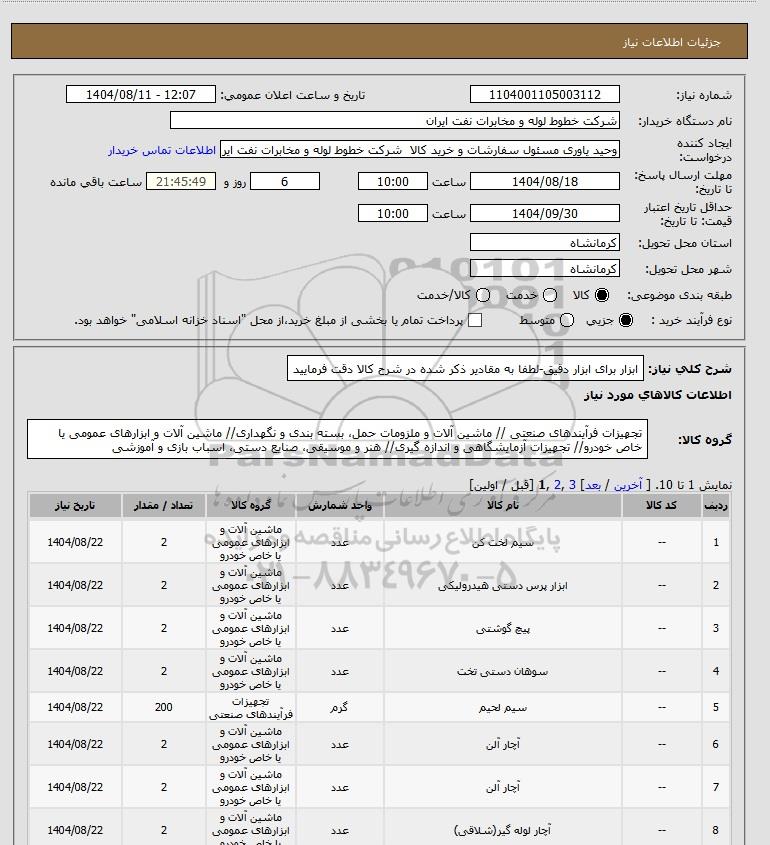Click quantity 200 in the سیم لحیم row
770x845 pixels.
coord(163,707)
